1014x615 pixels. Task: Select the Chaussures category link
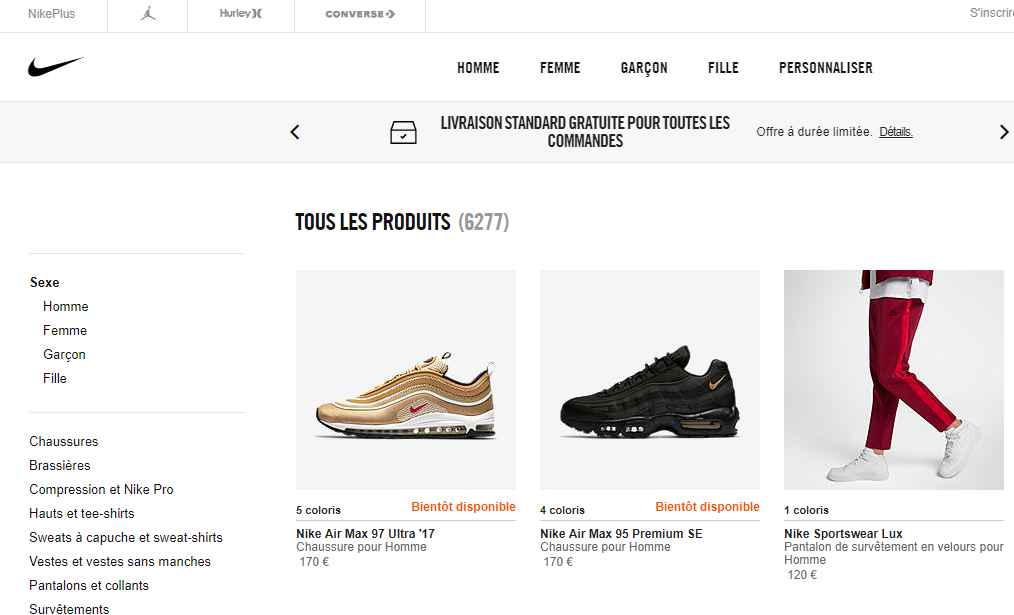click(x=64, y=442)
